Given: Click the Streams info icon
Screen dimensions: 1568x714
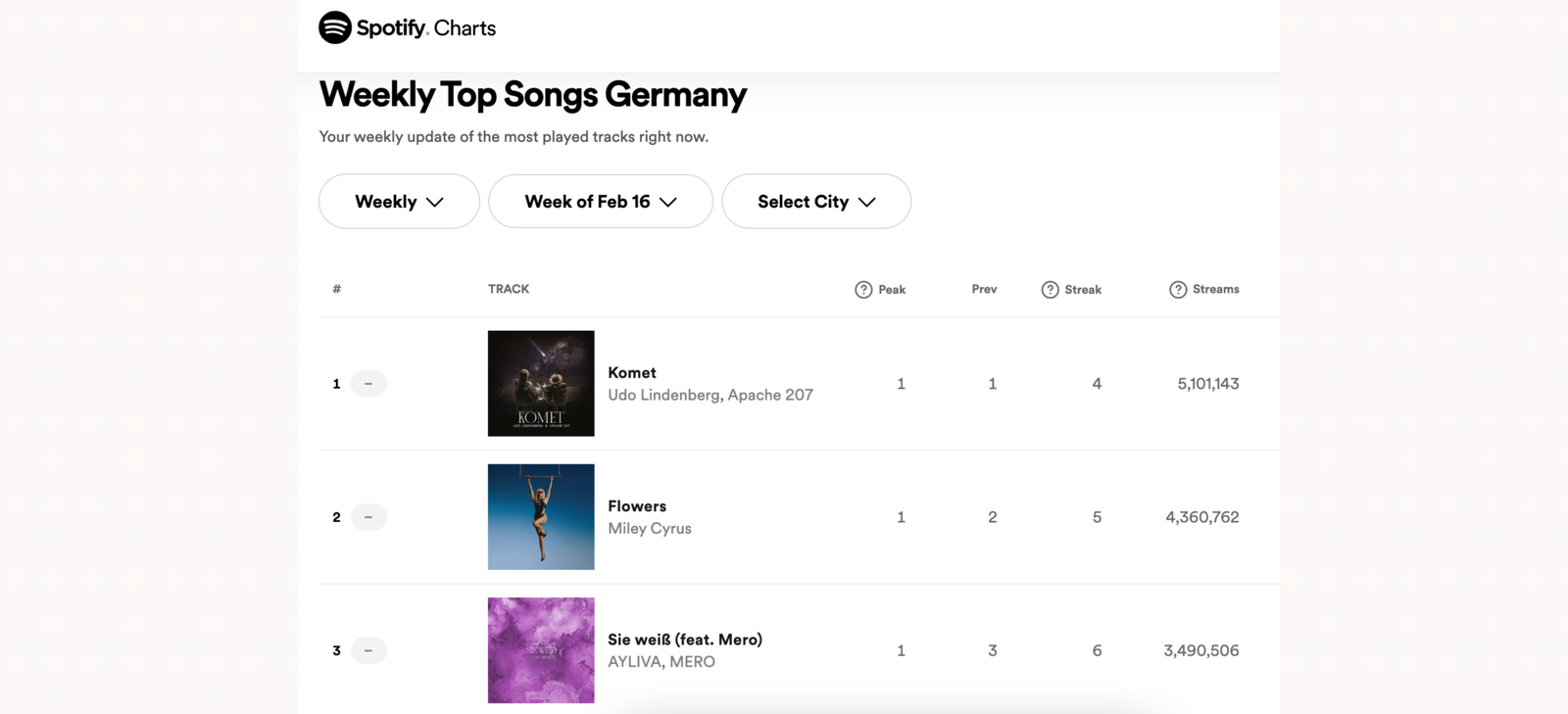Looking at the screenshot, I should click(x=1178, y=289).
